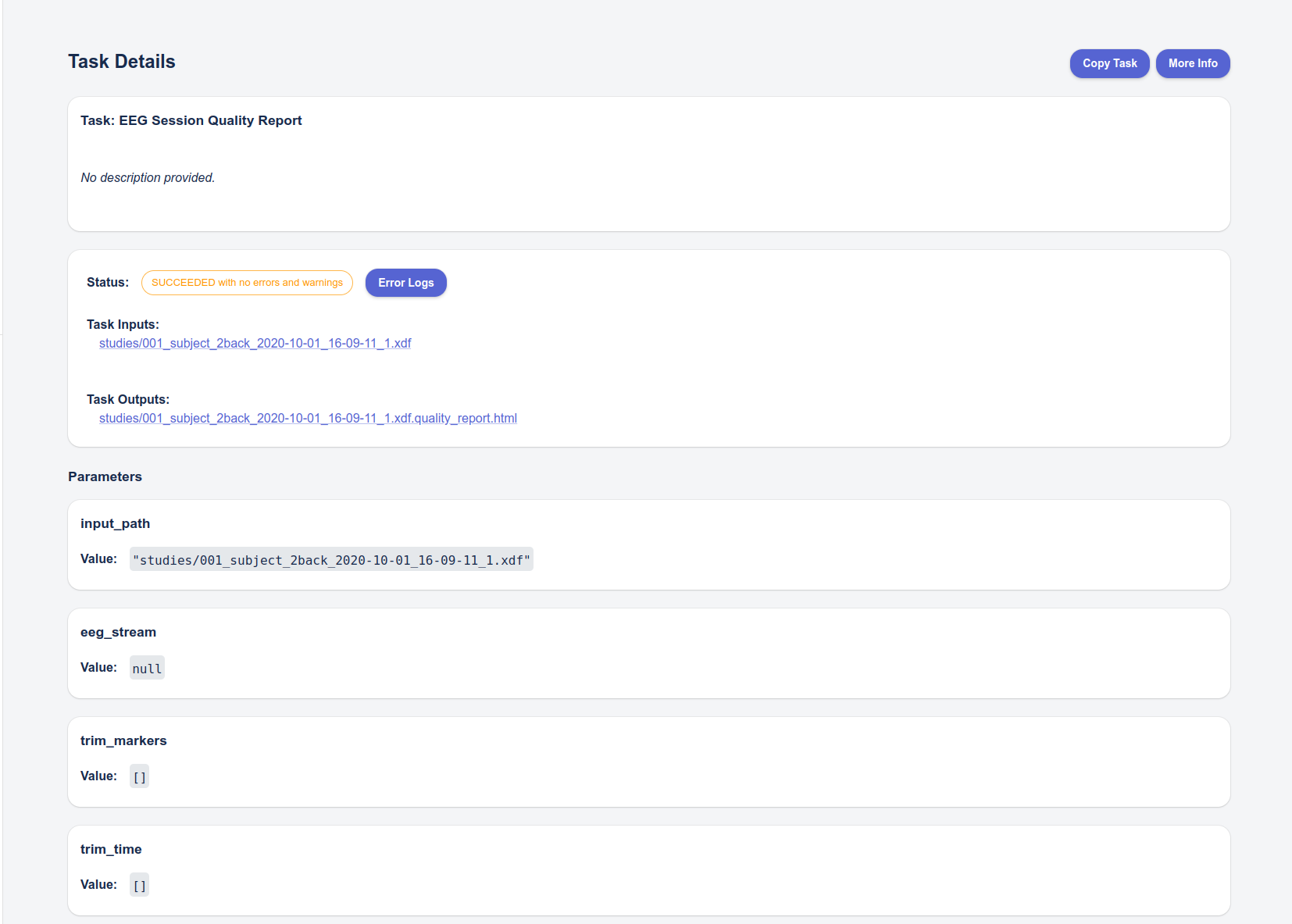The image size is (1292, 924).
Task: Click the 'No description provided.' text
Action: 148,177
